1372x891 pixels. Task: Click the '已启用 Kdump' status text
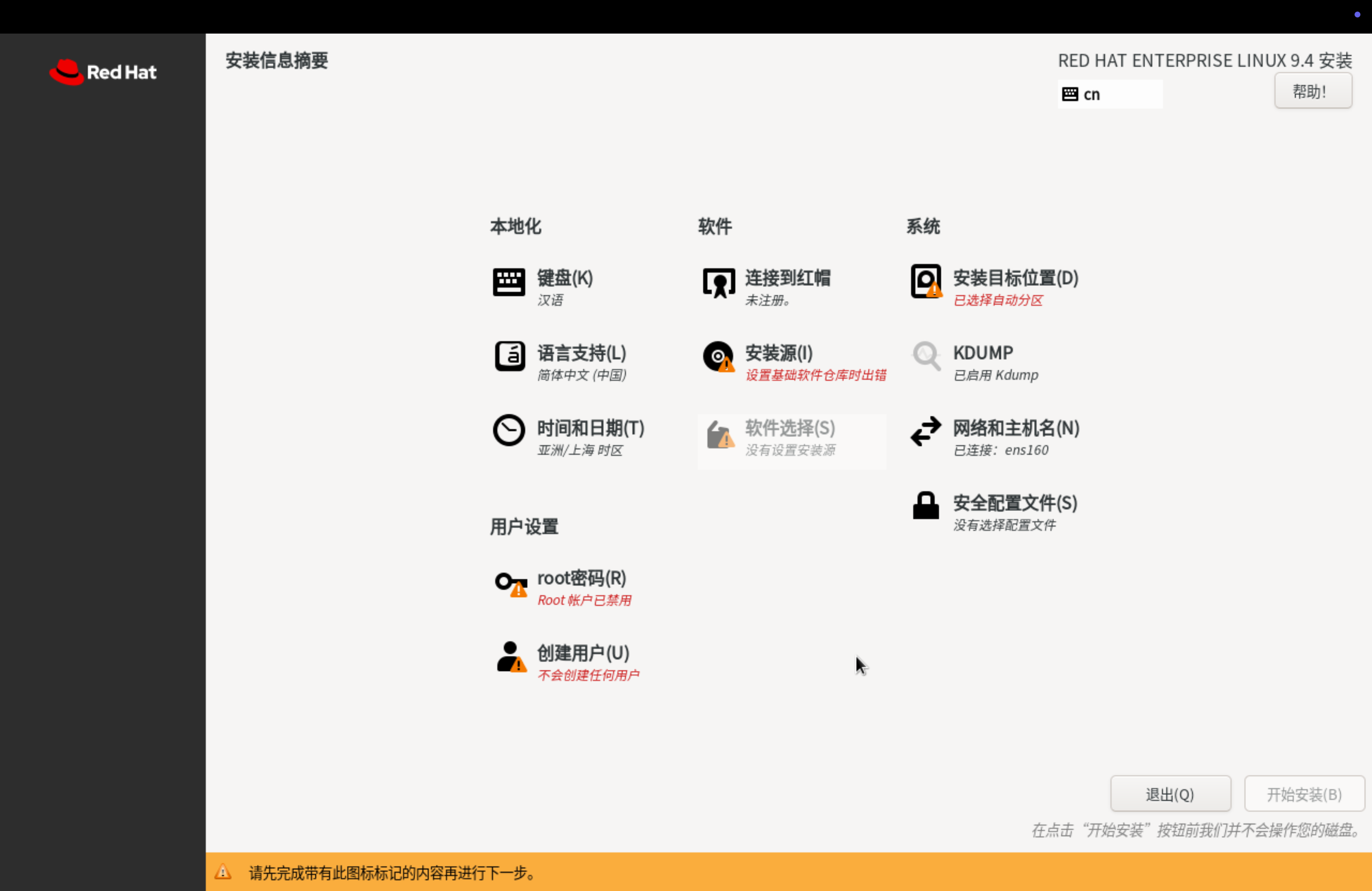coord(995,375)
